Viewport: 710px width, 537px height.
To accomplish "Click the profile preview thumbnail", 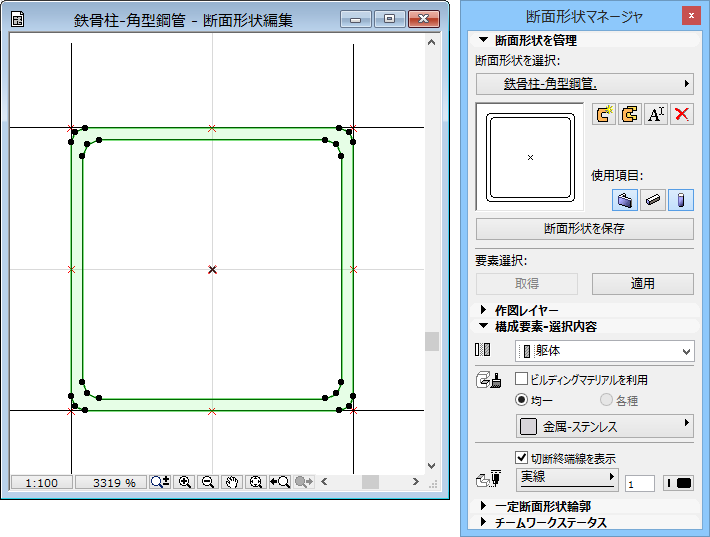I will (530, 157).
